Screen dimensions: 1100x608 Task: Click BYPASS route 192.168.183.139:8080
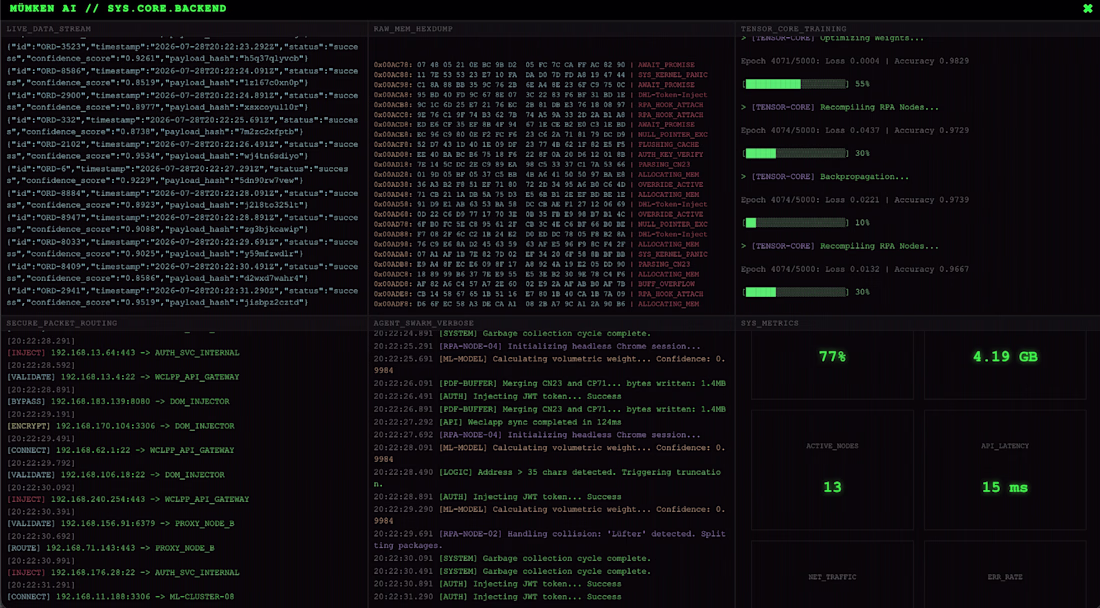[119, 402]
